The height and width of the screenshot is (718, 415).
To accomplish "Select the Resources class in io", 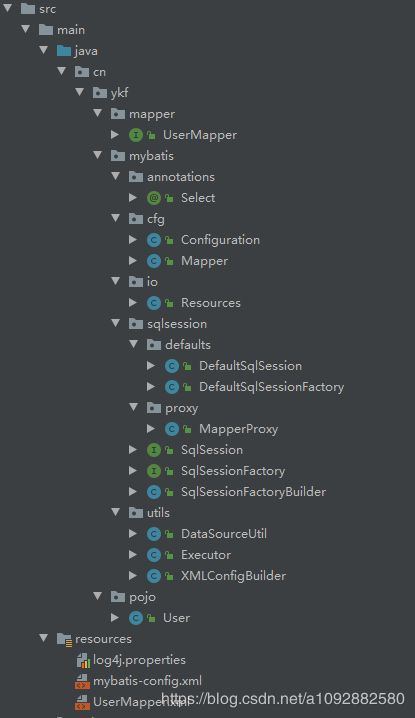I will 211,303.
